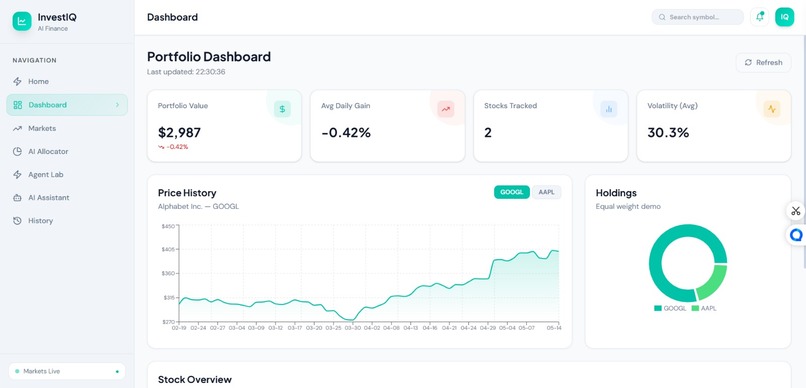Click the dollar icon on Portfolio Value
Image resolution: width=806 pixels, height=388 pixels.
click(282, 109)
